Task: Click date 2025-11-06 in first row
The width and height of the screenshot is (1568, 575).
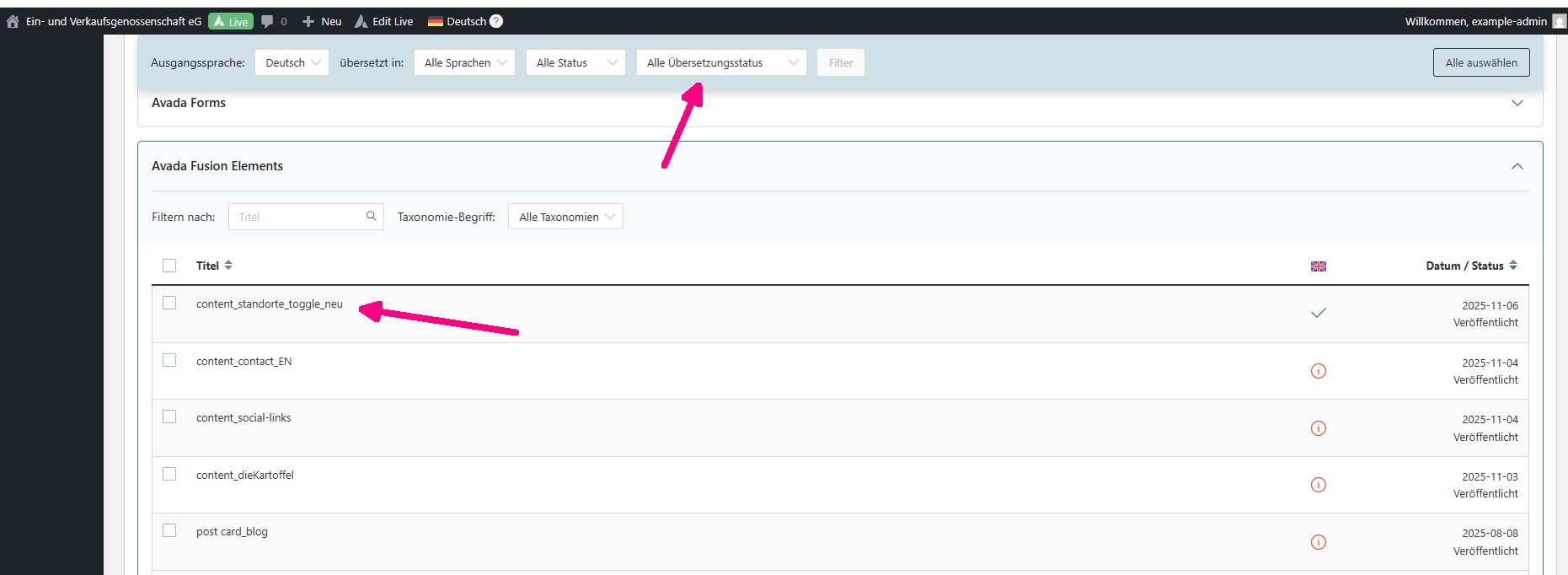Action: 1490,306
